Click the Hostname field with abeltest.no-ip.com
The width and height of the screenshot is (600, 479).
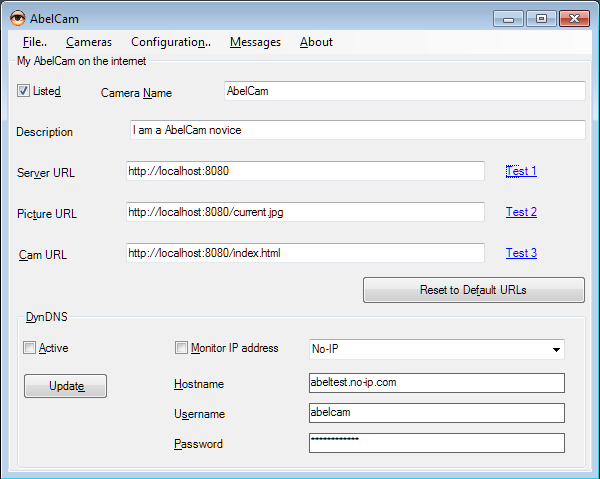(x=436, y=383)
